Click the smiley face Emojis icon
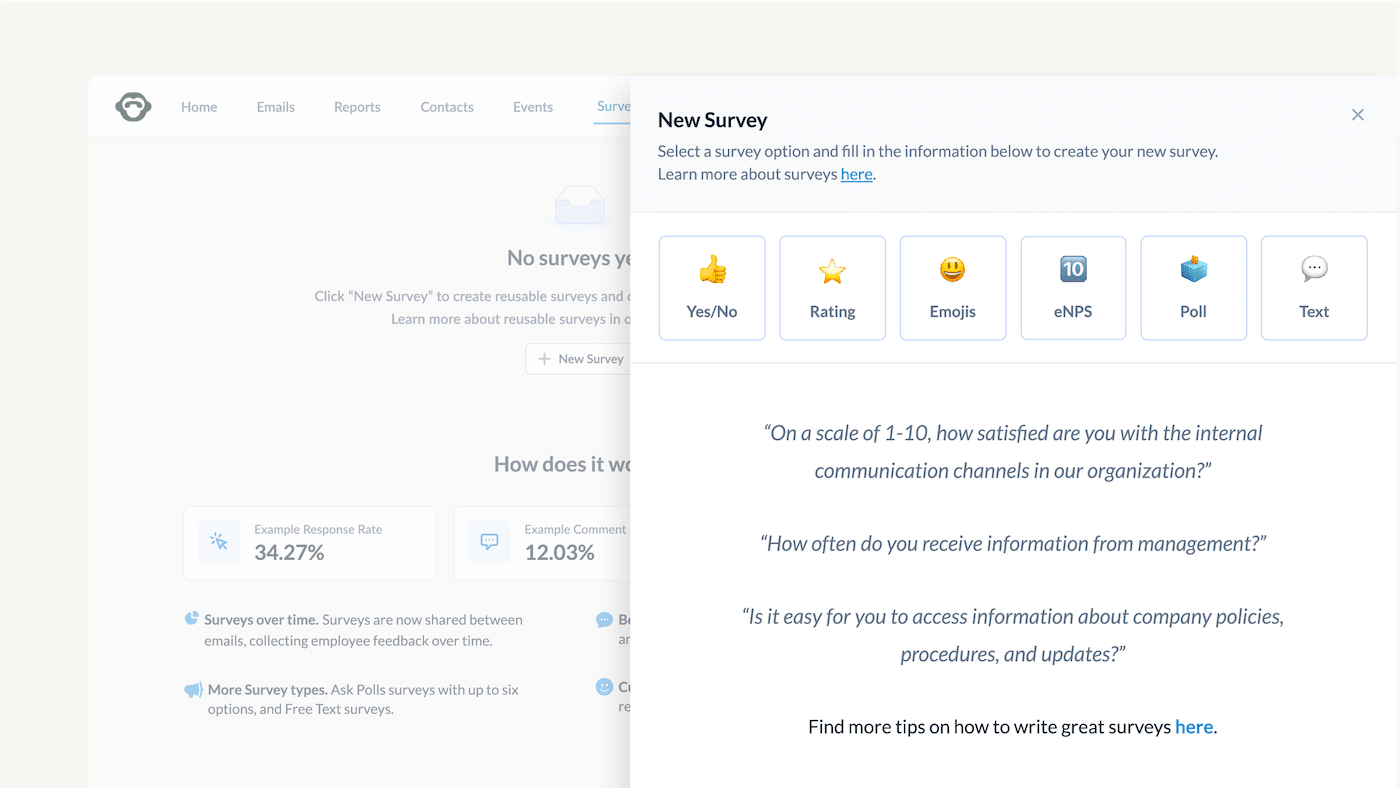This screenshot has height=788, width=1400. [953, 269]
